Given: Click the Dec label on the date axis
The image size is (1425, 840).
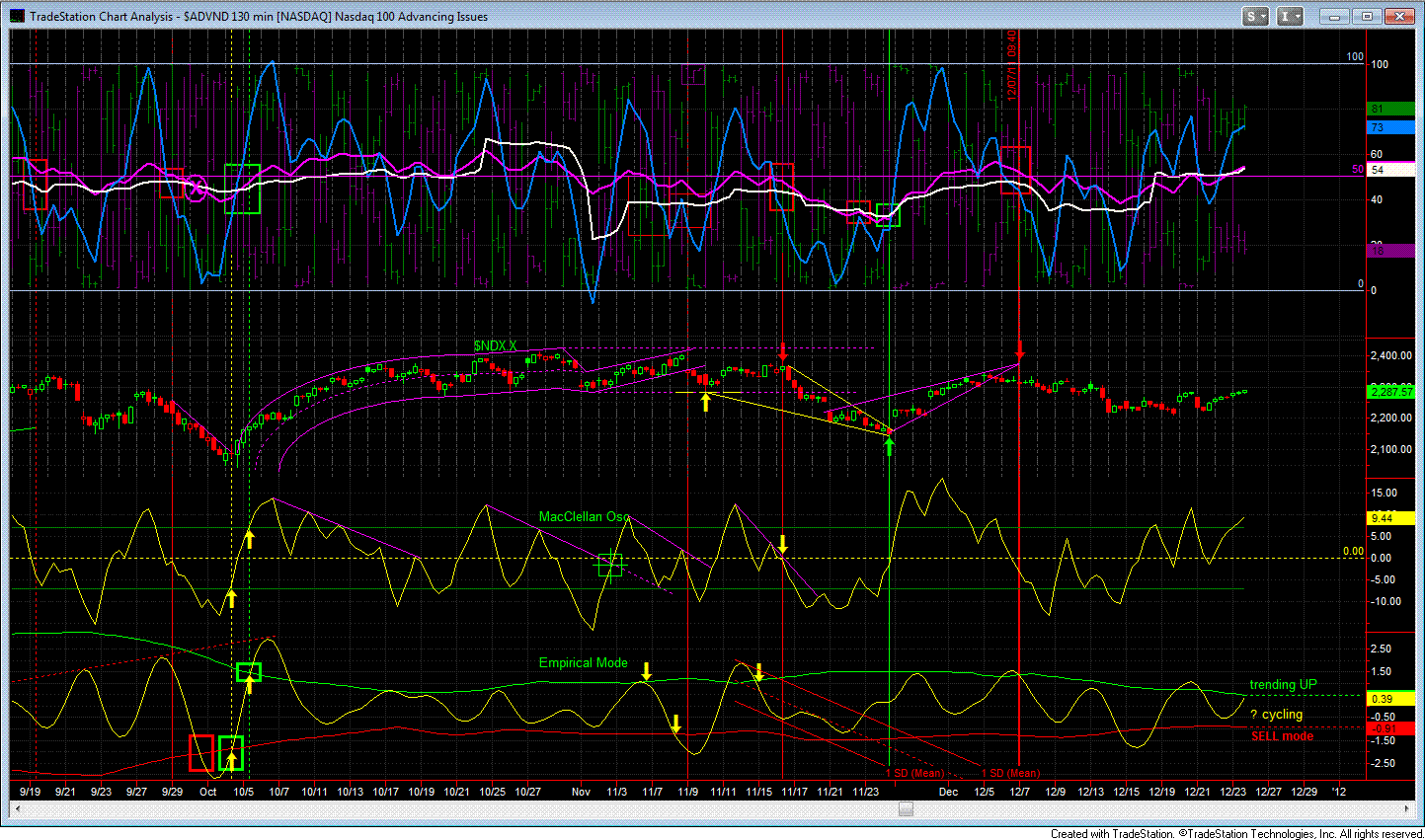Looking at the screenshot, I should (948, 791).
